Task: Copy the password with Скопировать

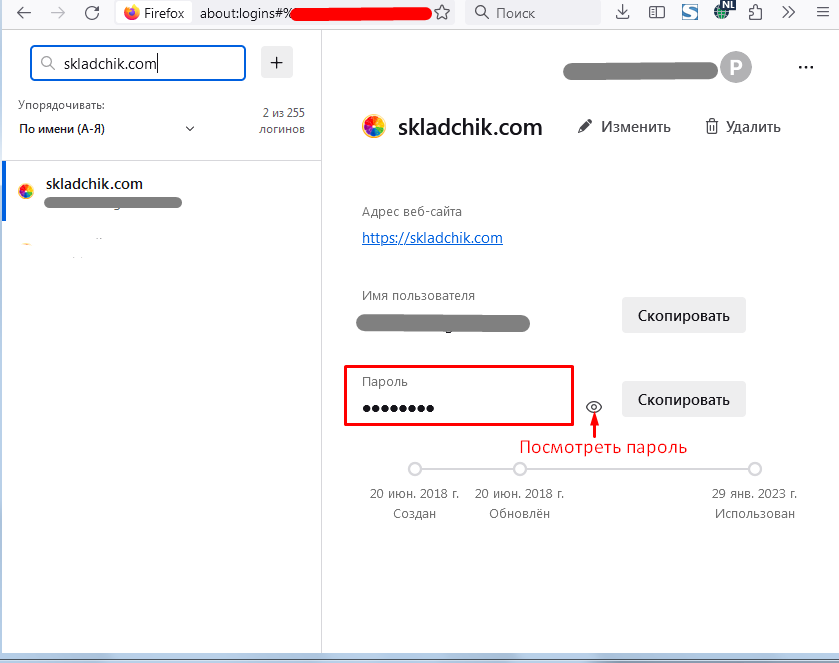Action: coord(683,400)
